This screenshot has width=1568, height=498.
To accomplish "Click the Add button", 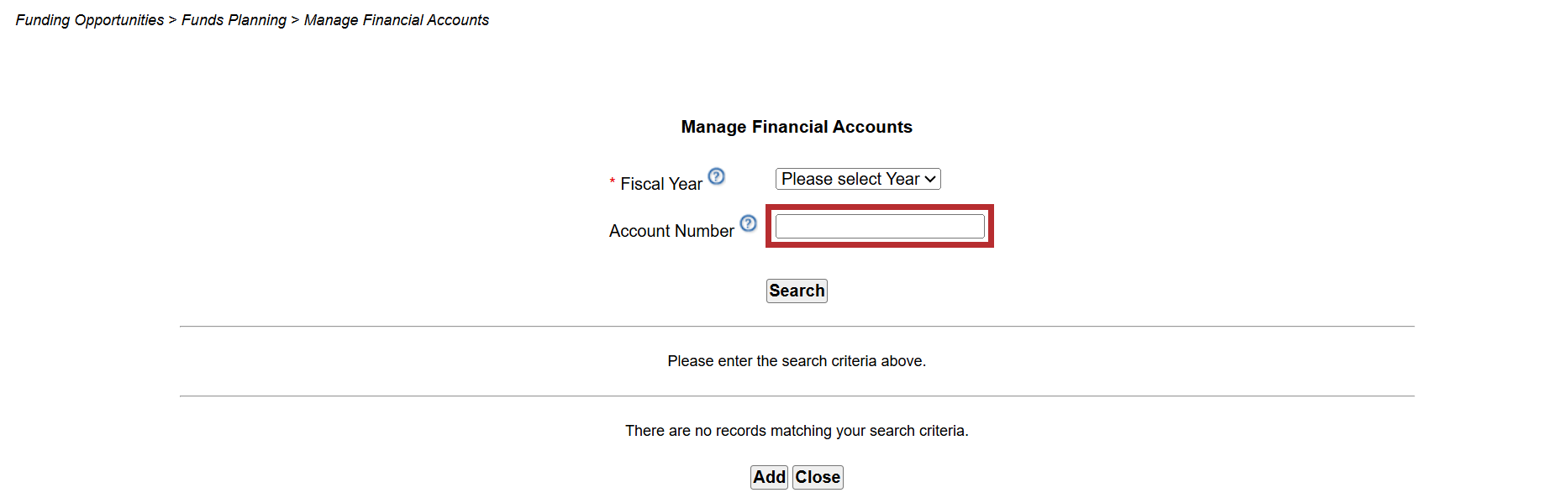I will pos(769,477).
